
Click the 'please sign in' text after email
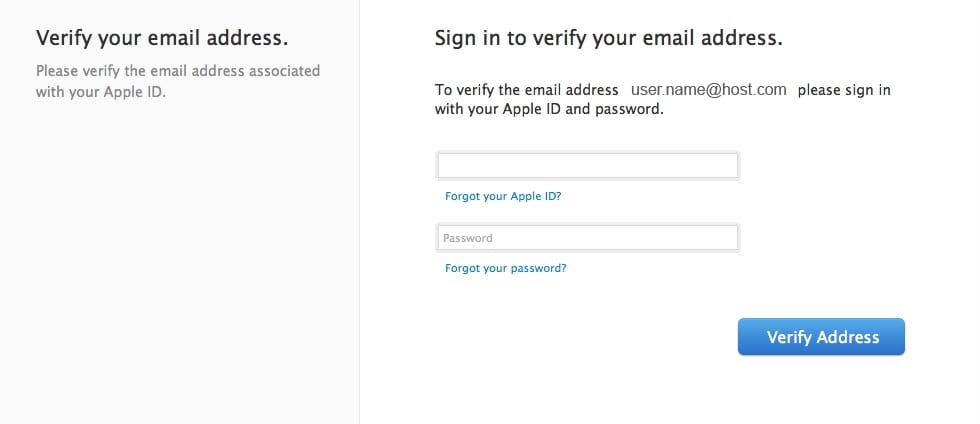pyautogui.click(x=844, y=90)
